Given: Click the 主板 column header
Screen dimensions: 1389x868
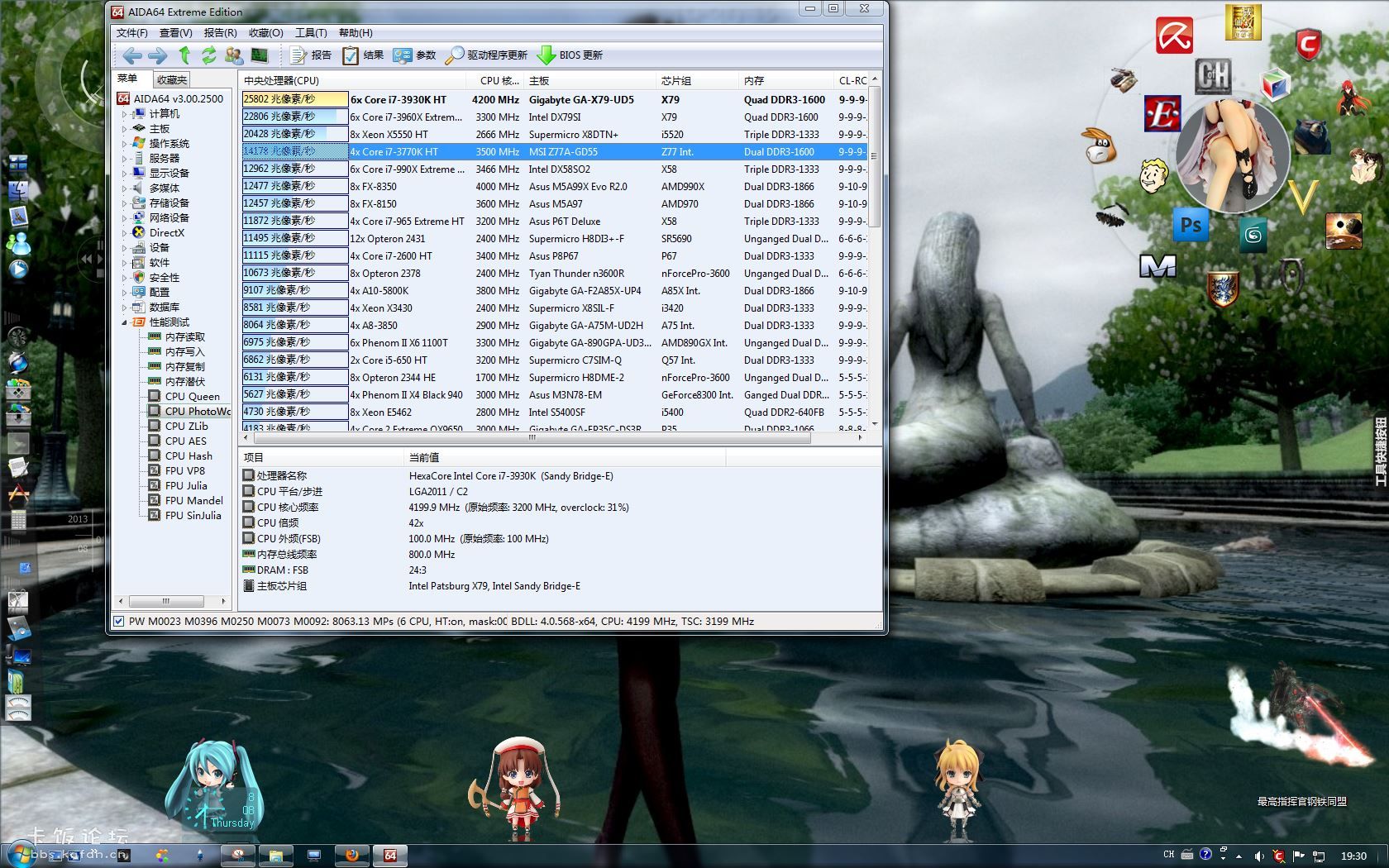Looking at the screenshot, I should point(589,81).
